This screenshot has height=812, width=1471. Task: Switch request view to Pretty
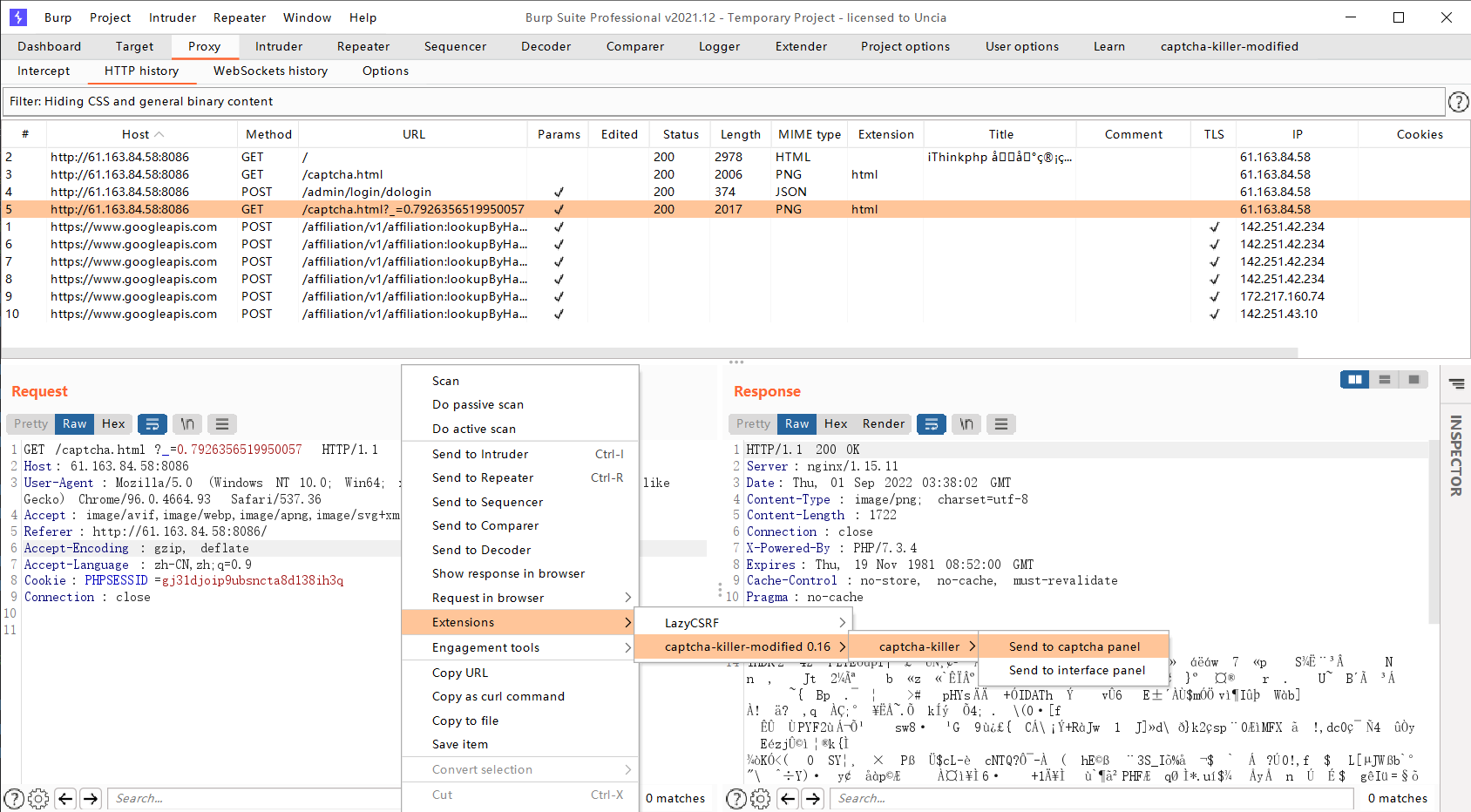click(x=31, y=424)
